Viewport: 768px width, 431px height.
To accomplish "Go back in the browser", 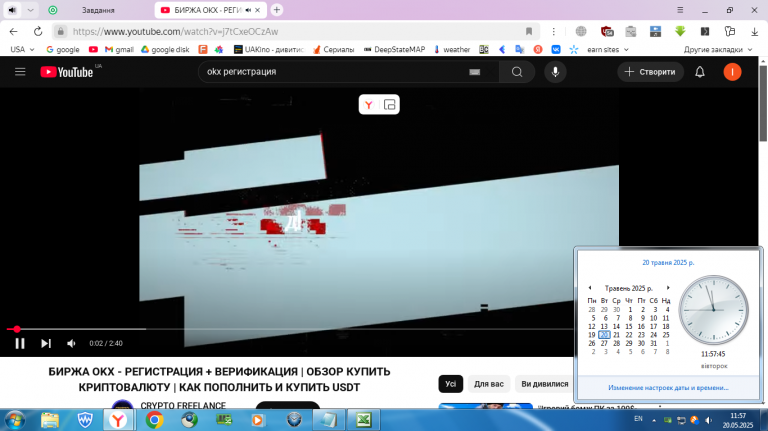I will (13, 31).
